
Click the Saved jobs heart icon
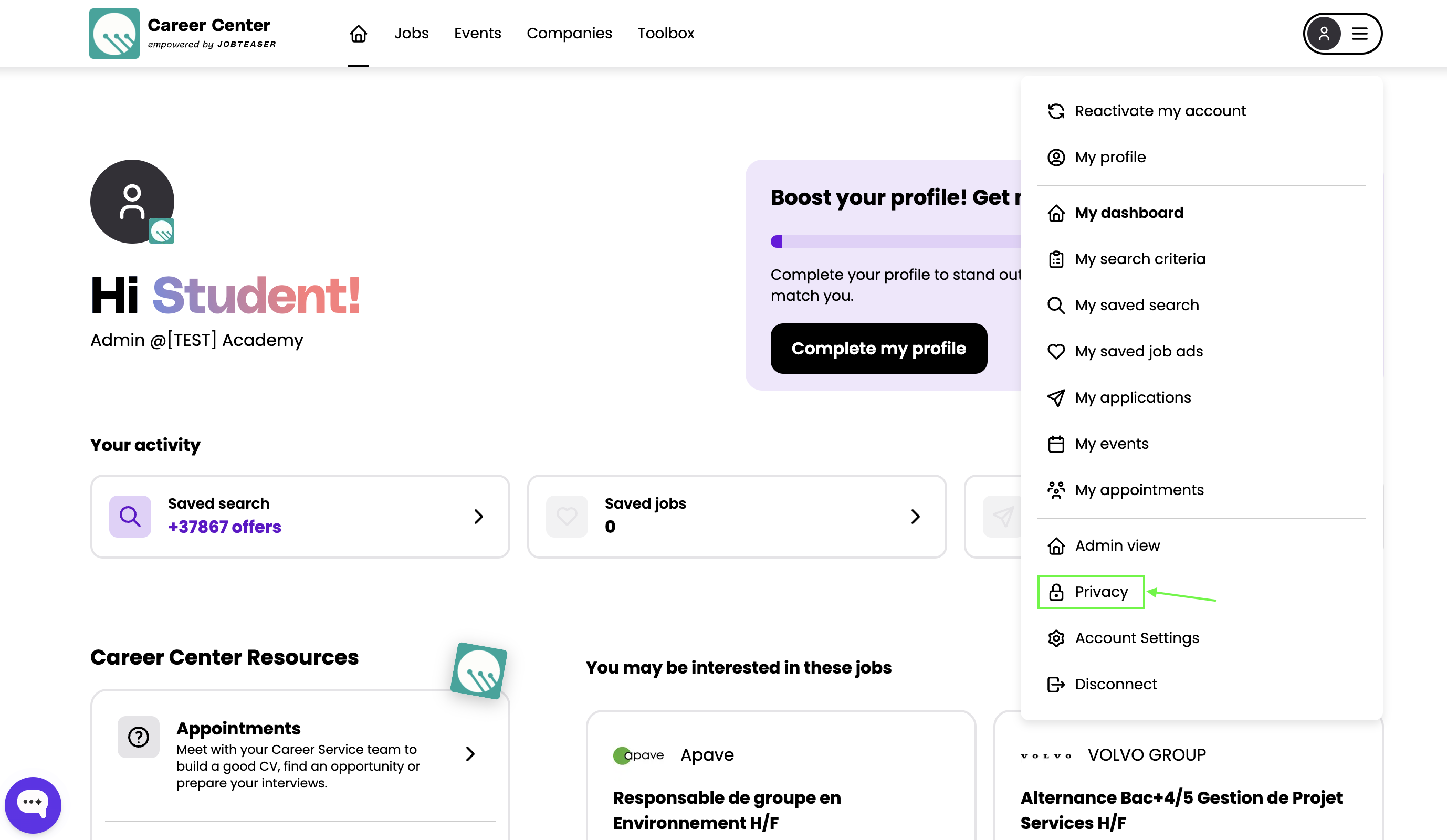tap(567, 516)
